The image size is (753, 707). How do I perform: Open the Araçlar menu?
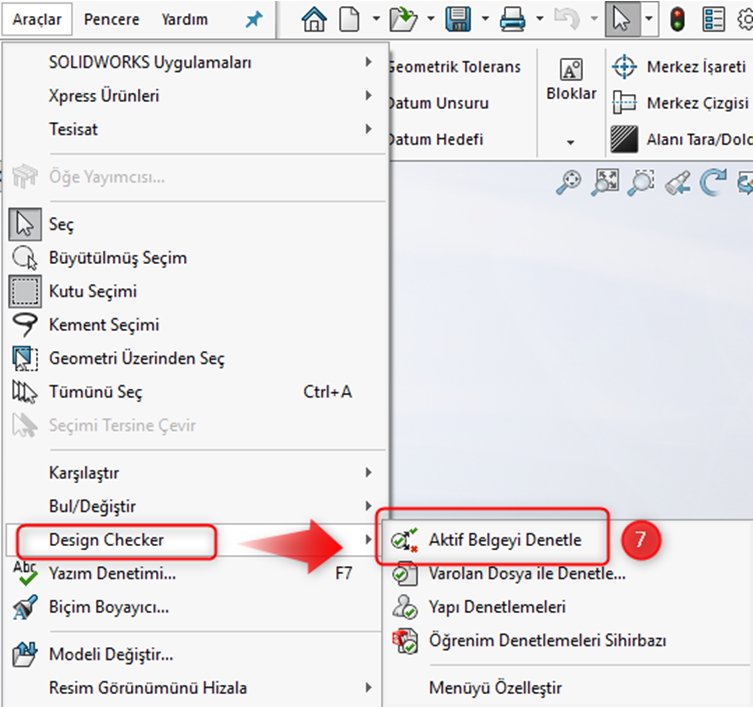click(37, 19)
